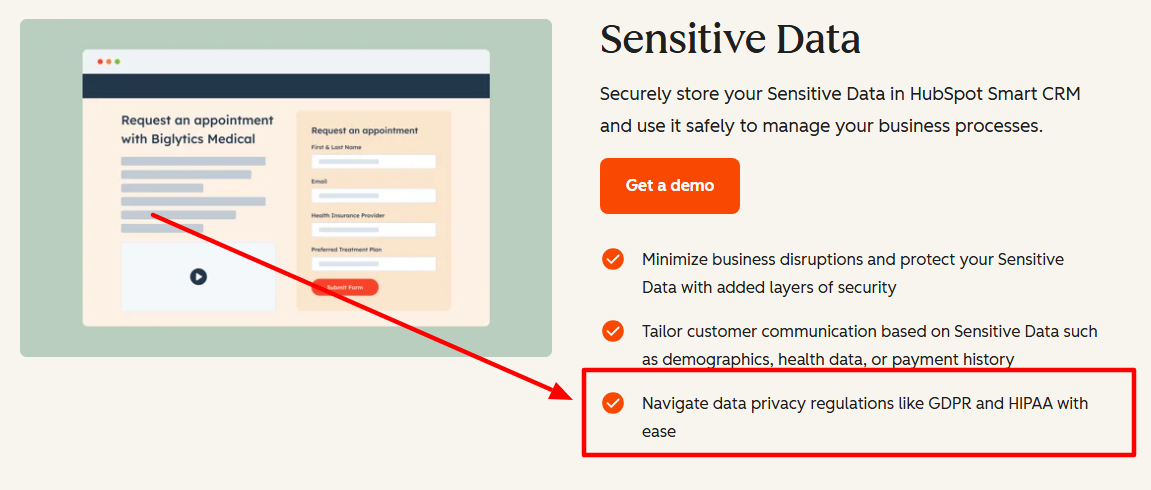This screenshot has width=1151, height=490.
Task: Click the "Get a demo" button
Action: point(670,186)
